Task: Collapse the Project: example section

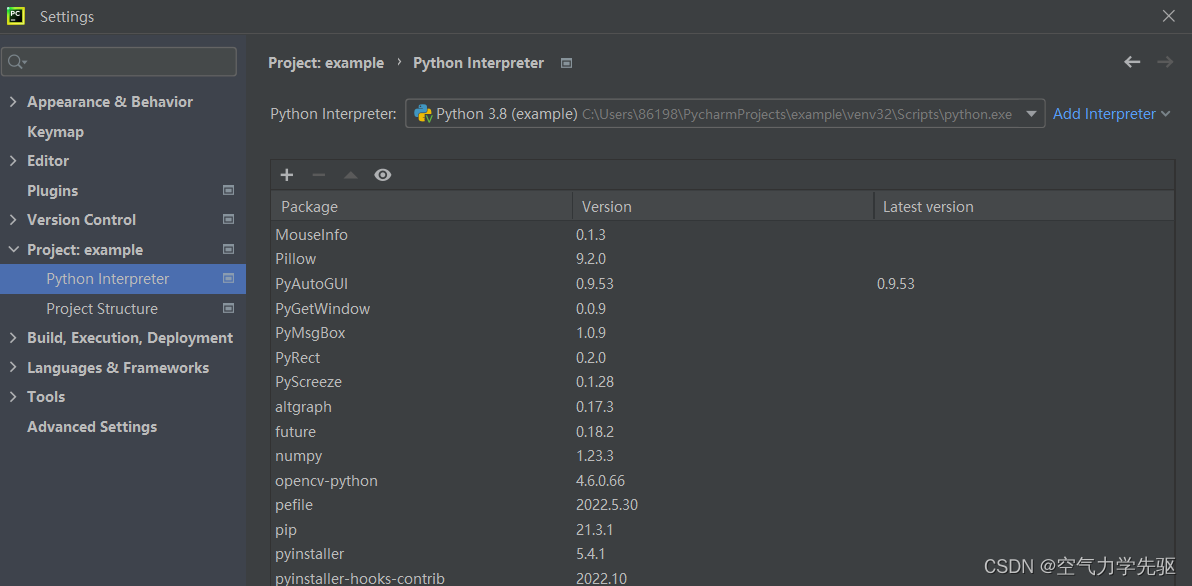Action: (13, 250)
